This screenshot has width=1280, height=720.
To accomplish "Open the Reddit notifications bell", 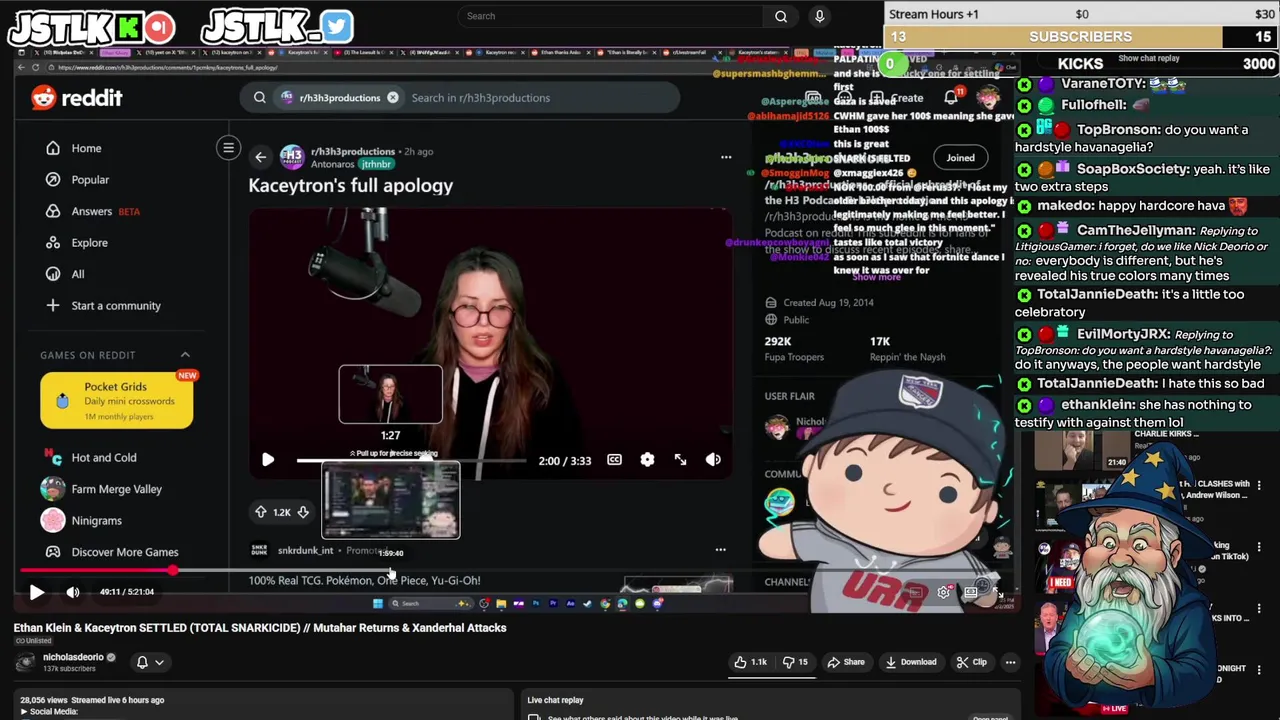I will point(951,98).
